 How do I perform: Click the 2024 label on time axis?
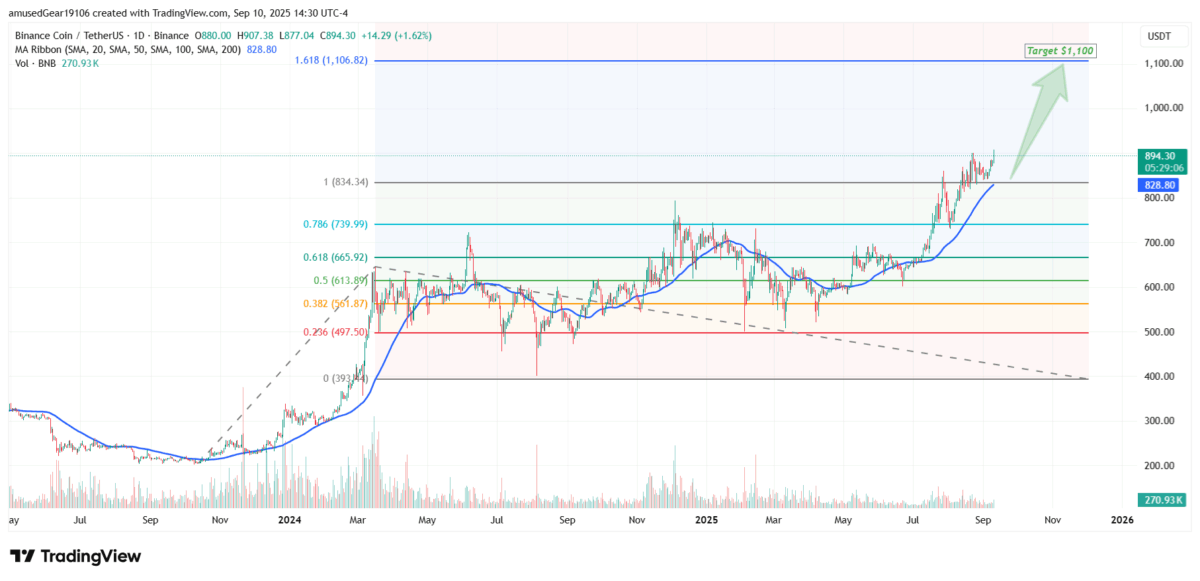(291, 520)
